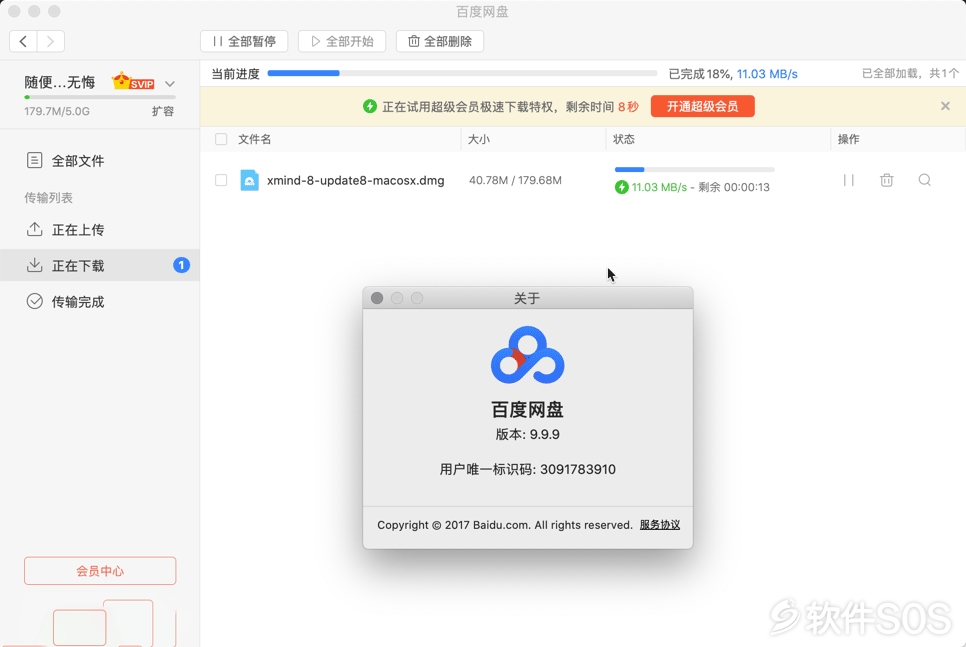Open 服务协议 link in About dialog

coord(660,525)
